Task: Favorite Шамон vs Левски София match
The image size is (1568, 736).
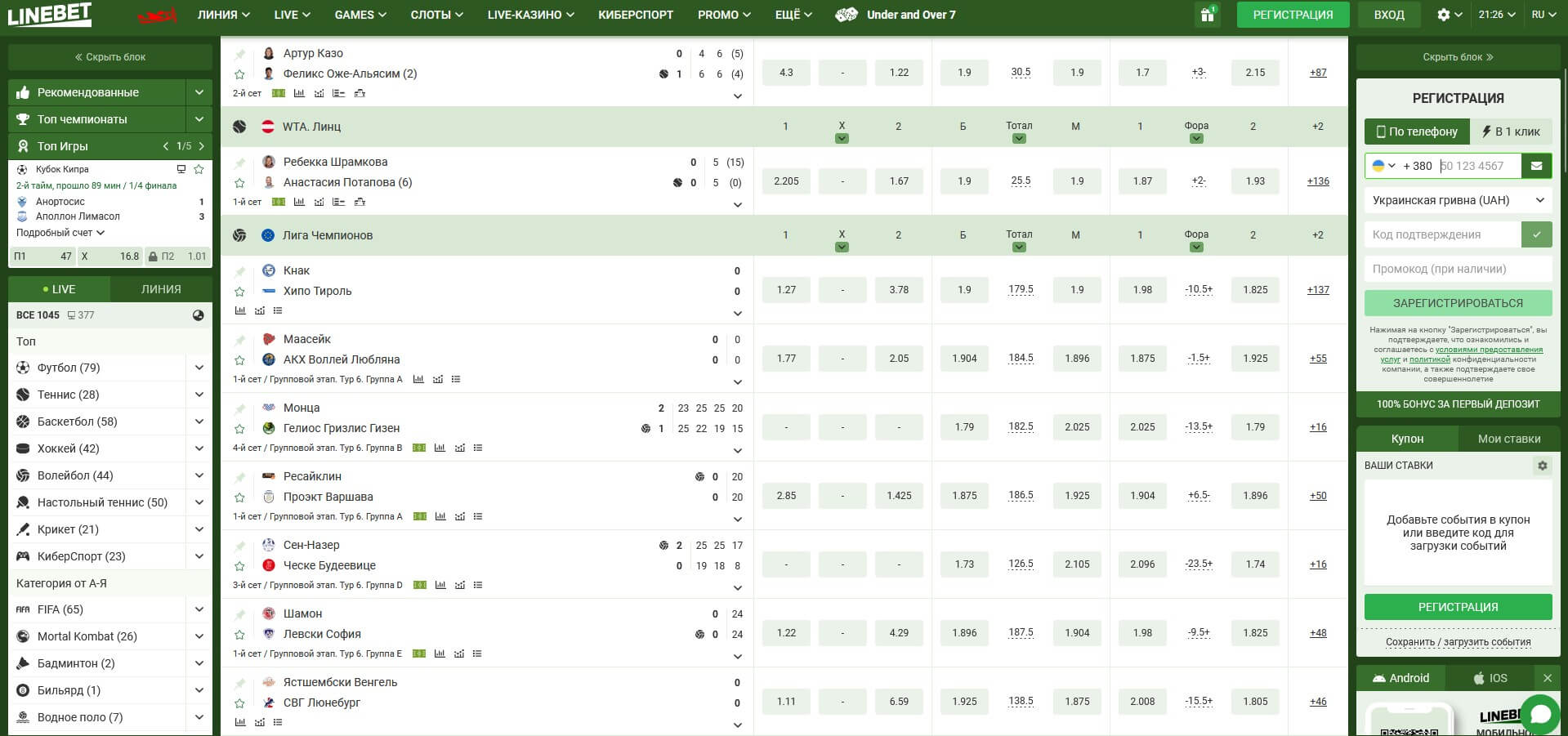Action: (x=239, y=635)
